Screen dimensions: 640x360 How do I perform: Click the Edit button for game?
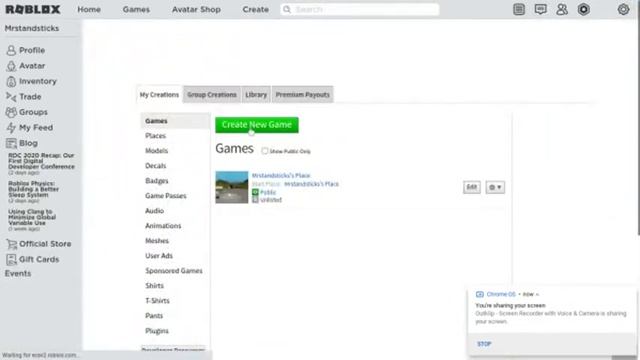click(471, 187)
